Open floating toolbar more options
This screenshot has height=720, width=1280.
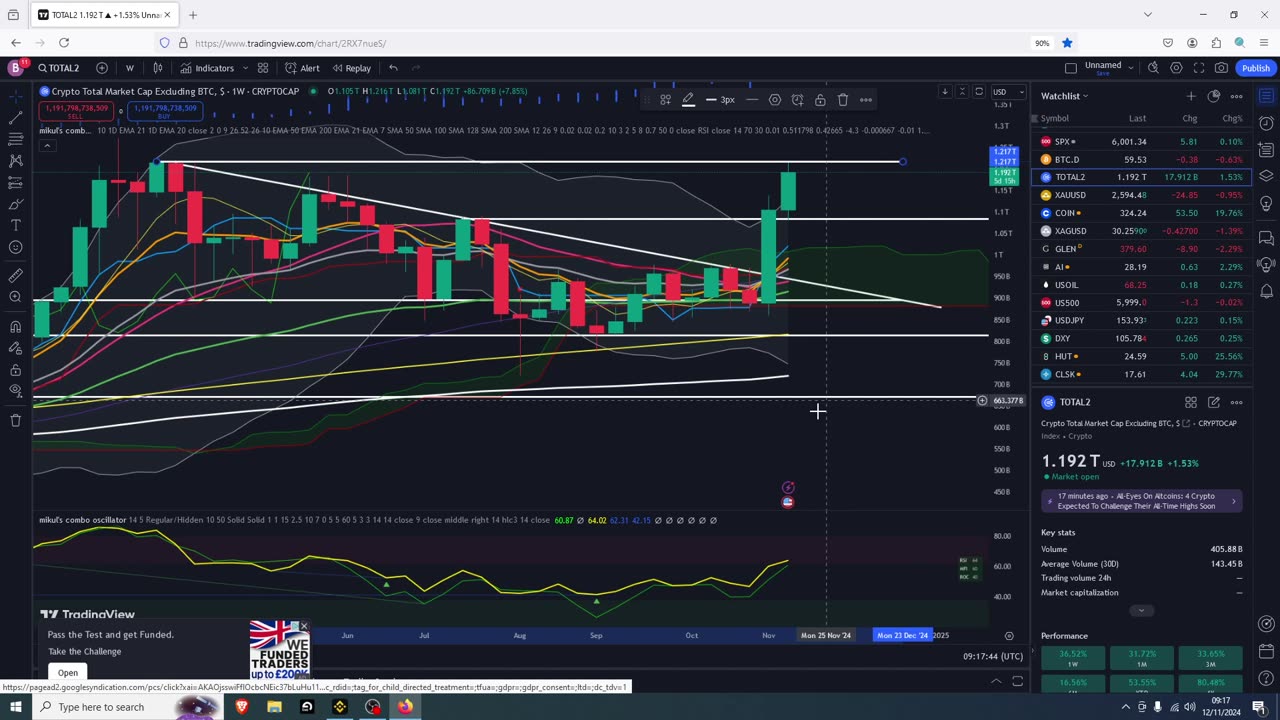click(866, 99)
